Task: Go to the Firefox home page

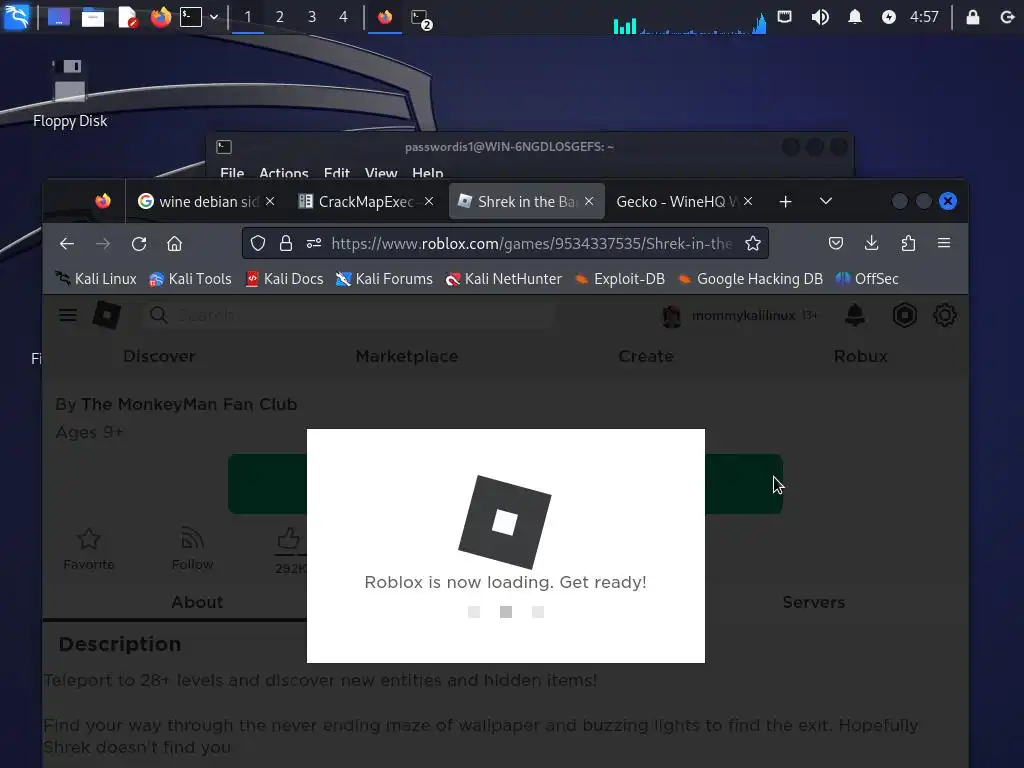Action: coord(174,244)
